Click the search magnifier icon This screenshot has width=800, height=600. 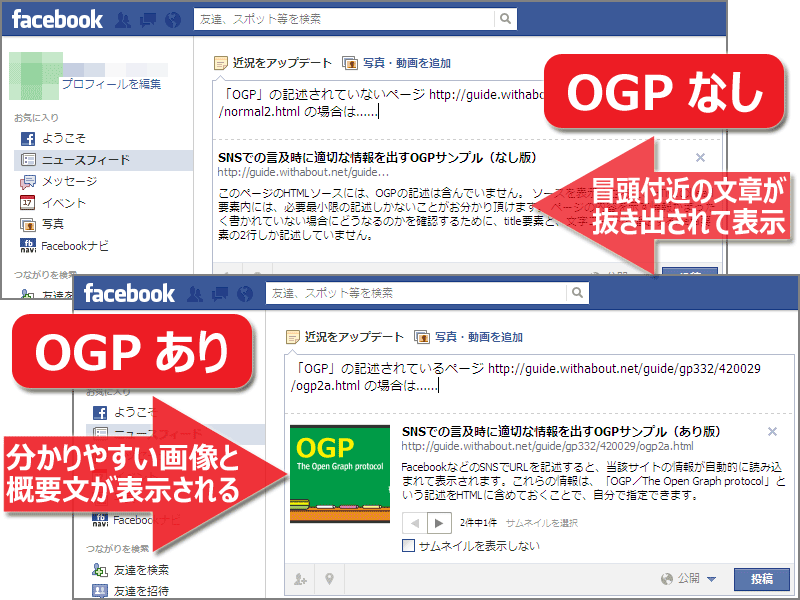click(x=578, y=294)
